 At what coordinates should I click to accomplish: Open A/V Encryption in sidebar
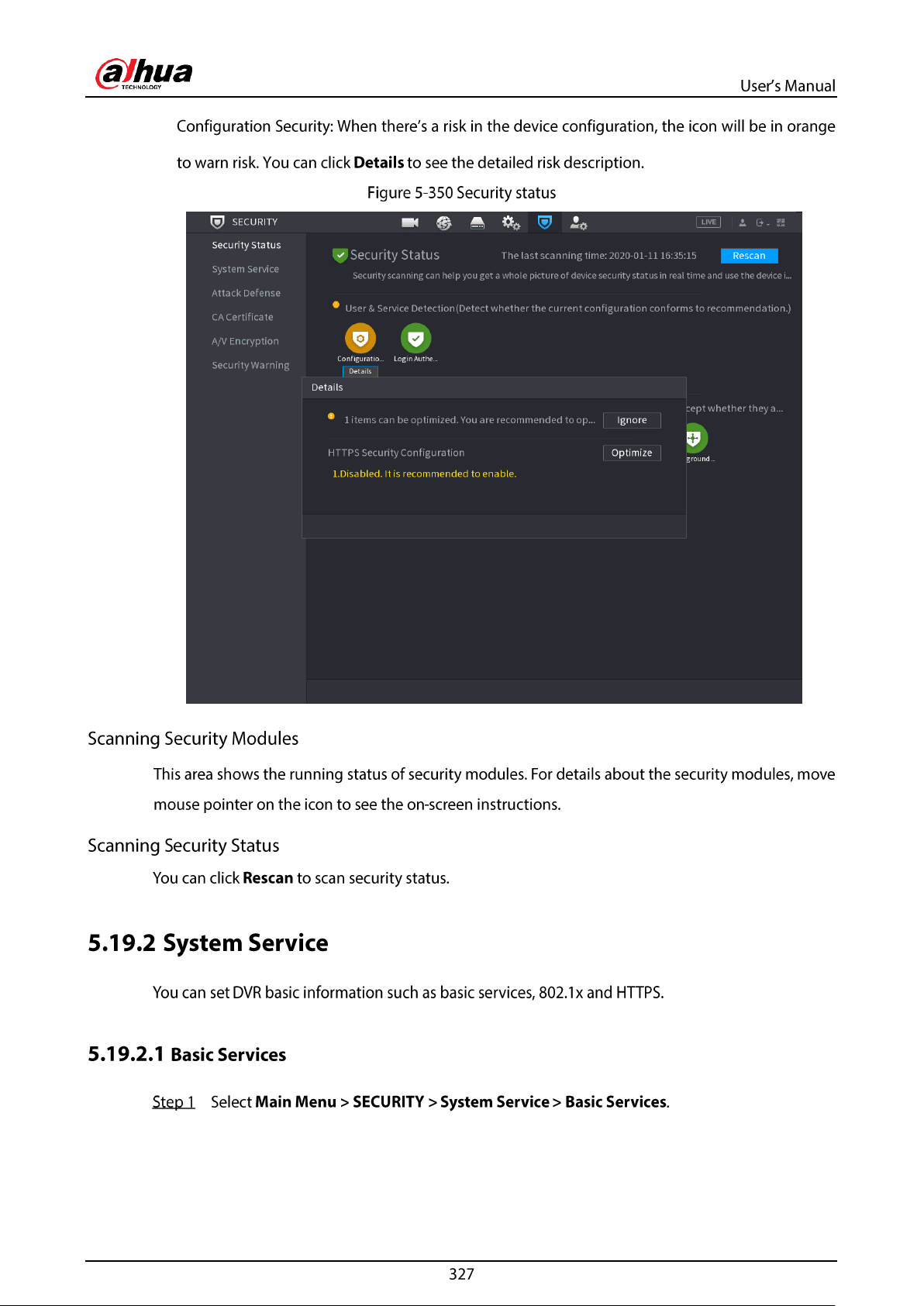[245, 341]
